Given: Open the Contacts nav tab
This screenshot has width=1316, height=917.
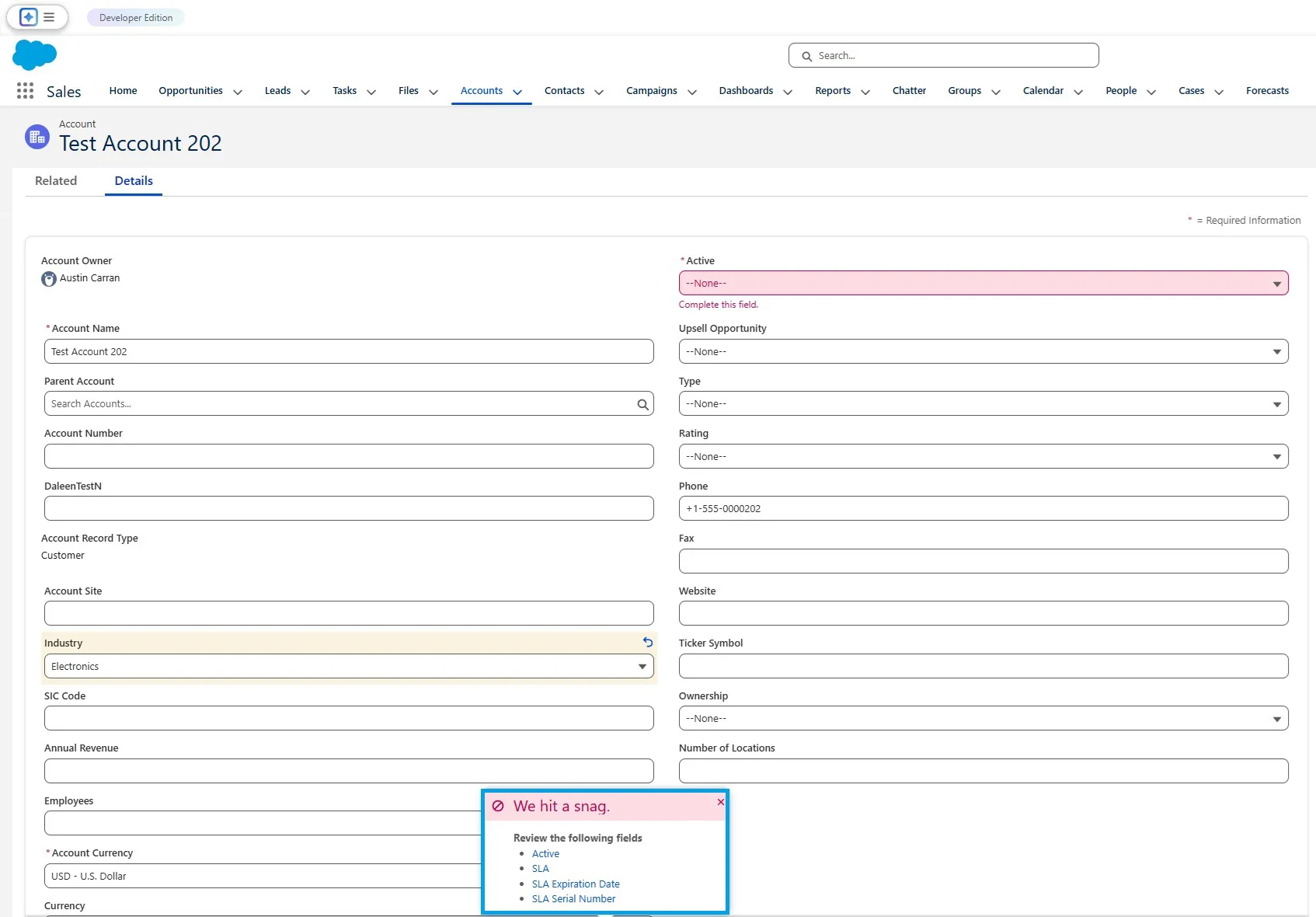Looking at the screenshot, I should [564, 91].
